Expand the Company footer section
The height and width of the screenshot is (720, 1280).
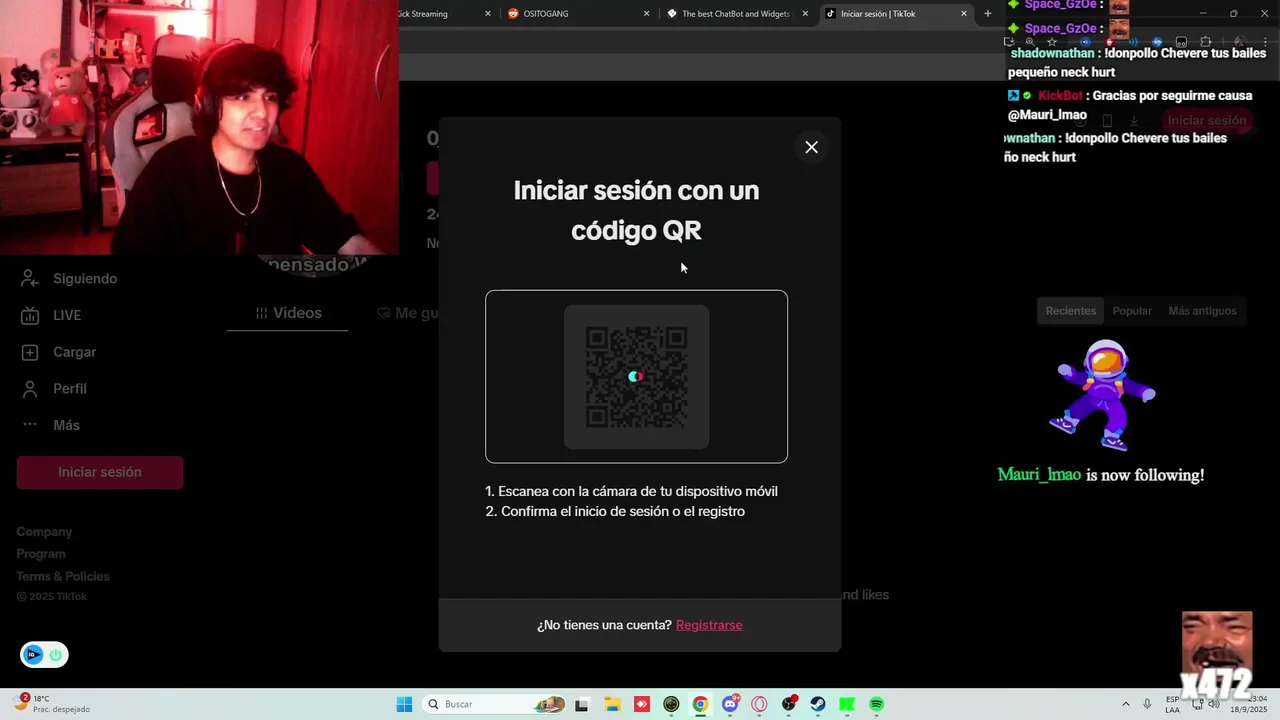click(44, 532)
